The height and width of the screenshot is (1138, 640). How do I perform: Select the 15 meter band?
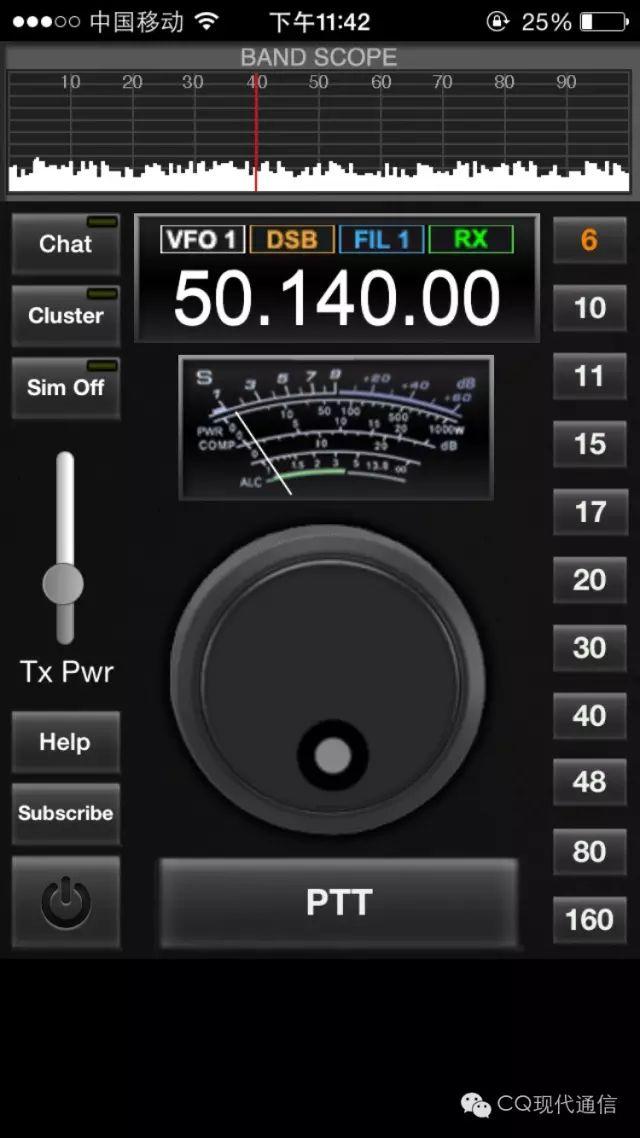pyautogui.click(x=589, y=444)
